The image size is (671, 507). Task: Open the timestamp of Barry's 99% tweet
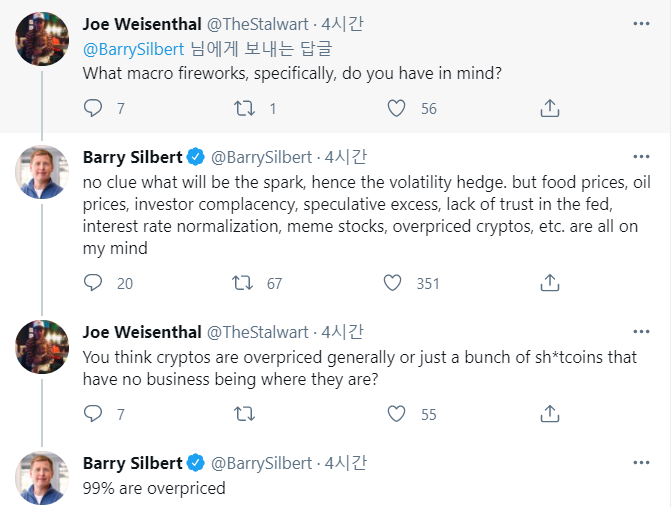pyautogui.click(x=345, y=463)
